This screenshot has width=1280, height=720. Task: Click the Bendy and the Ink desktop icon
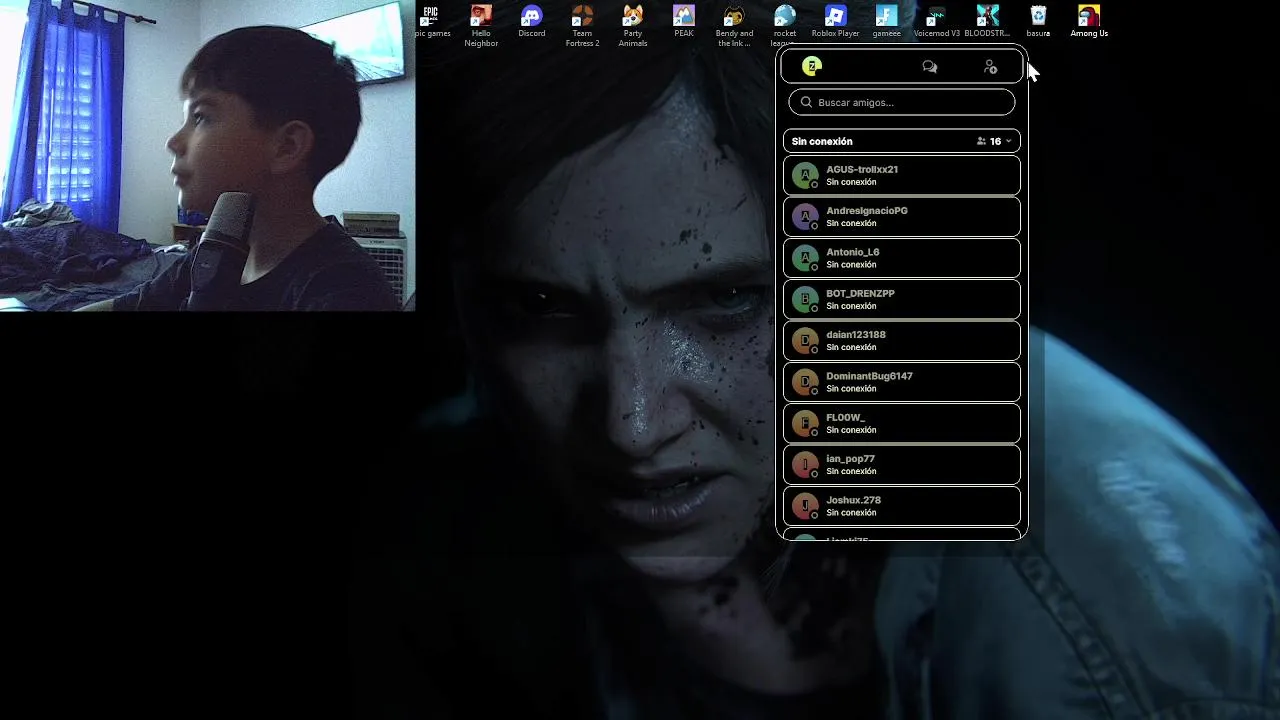click(x=734, y=27)
